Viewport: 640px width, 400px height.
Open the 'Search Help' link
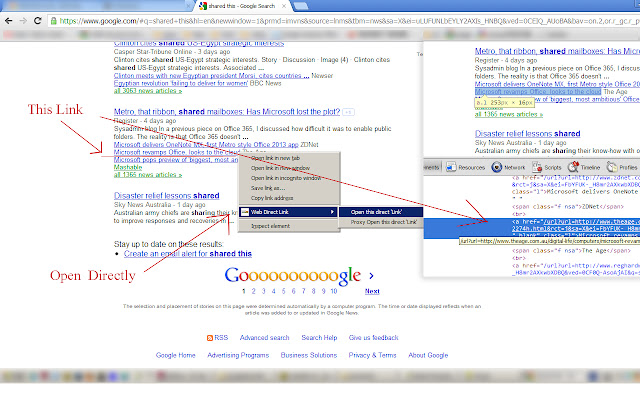[319, 338]
